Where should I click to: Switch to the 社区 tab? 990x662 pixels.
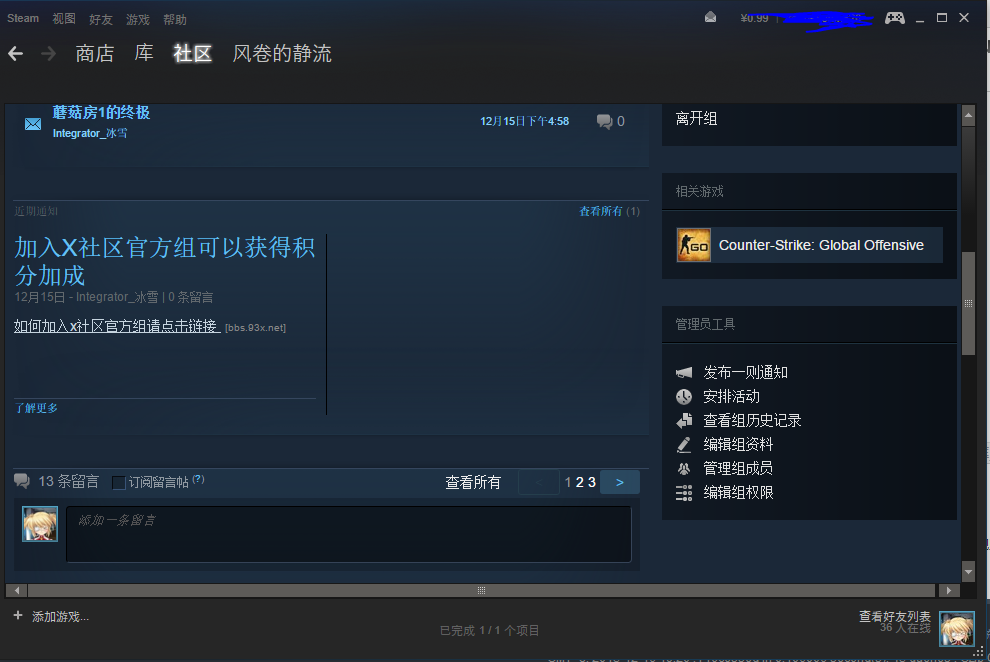(192, 54)
